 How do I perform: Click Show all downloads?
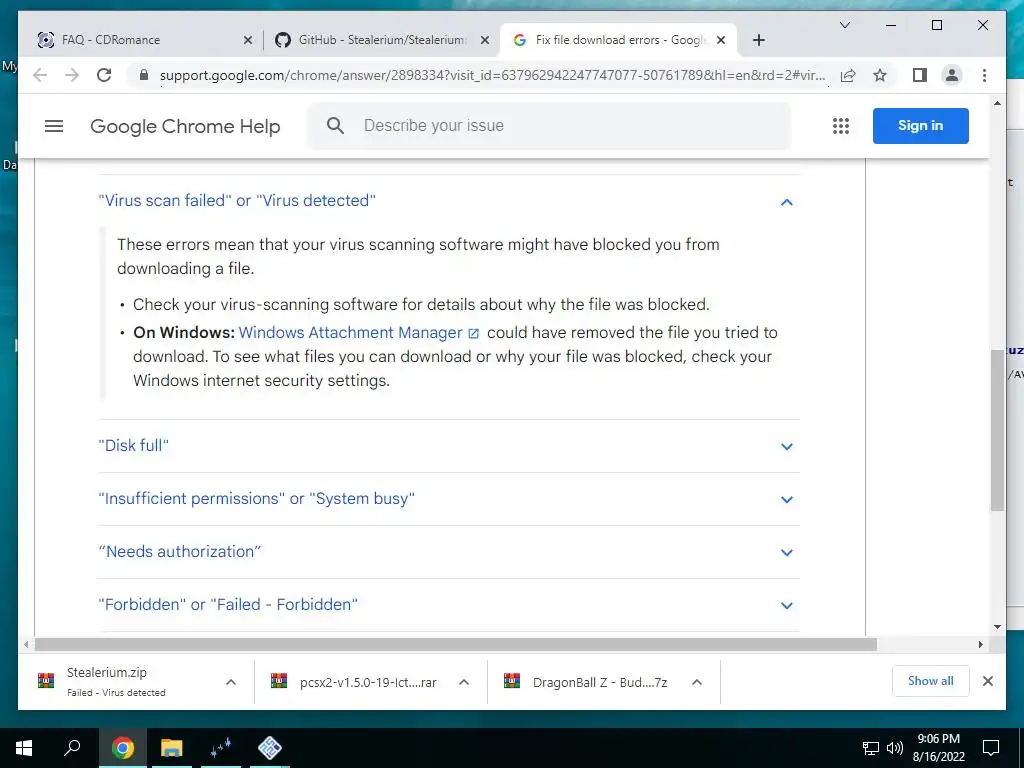pos(931,681)
